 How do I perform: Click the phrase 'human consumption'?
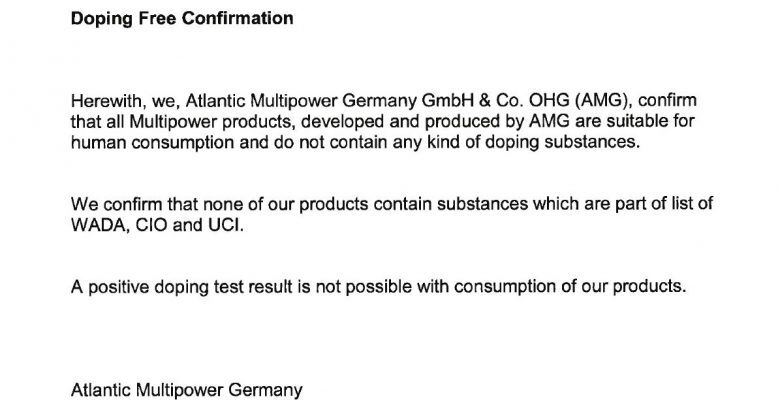point(152,143)
